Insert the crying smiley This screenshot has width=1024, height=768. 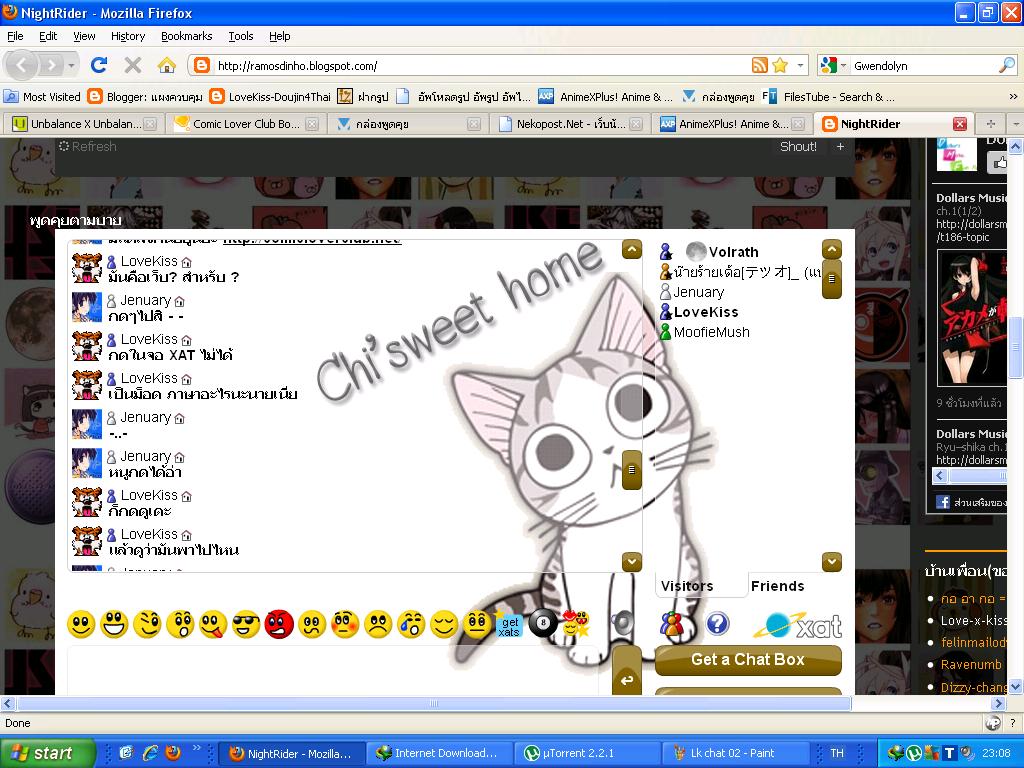click(x=411, y=624)
